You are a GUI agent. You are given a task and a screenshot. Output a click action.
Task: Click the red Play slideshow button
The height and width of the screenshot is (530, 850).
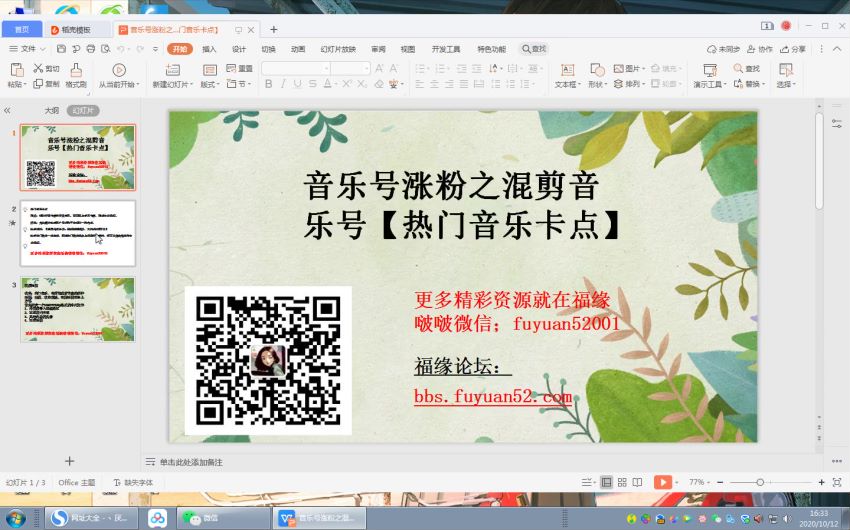pos(663,482)
